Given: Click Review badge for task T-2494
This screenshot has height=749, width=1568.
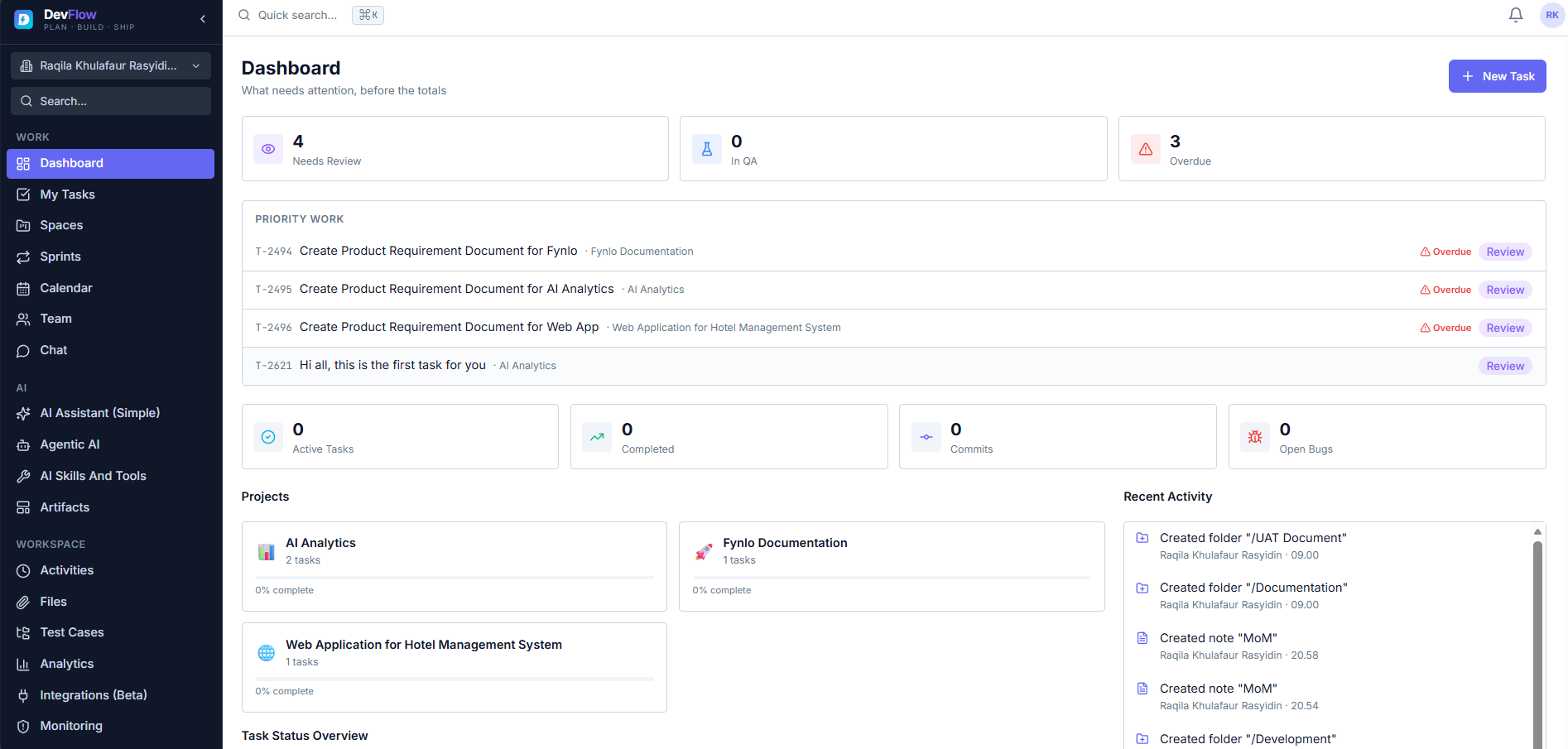Looking at the screenshot, I should coord(1505,252).
